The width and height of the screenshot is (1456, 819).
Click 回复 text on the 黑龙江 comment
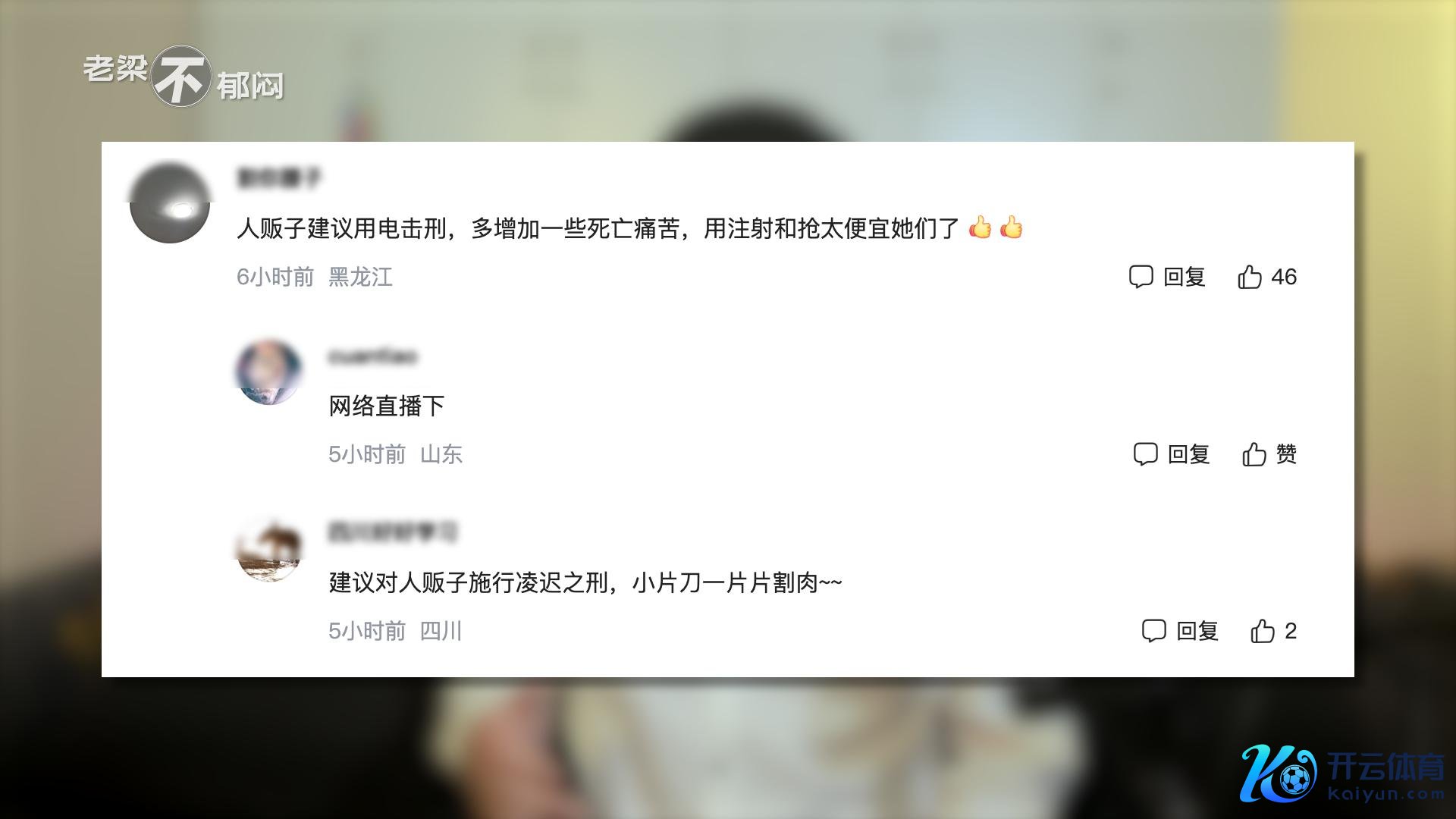[1185, 277]
